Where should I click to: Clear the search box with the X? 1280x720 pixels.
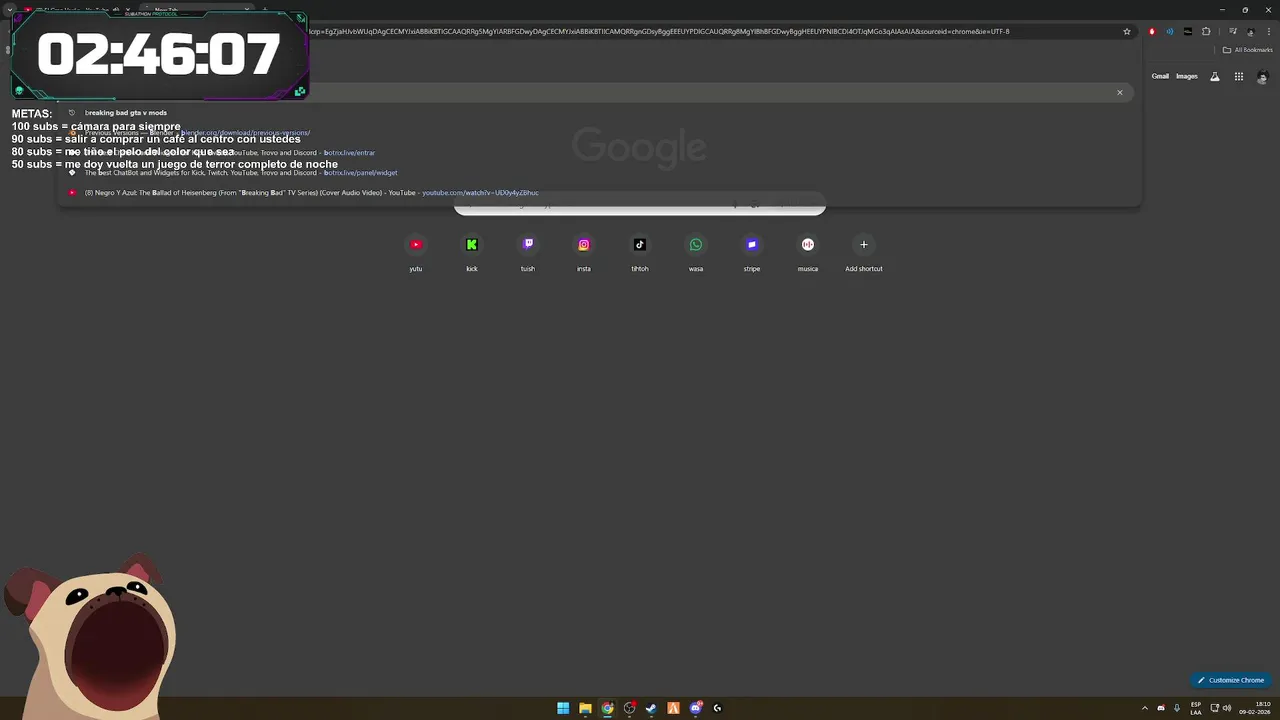click(1120, 92)
